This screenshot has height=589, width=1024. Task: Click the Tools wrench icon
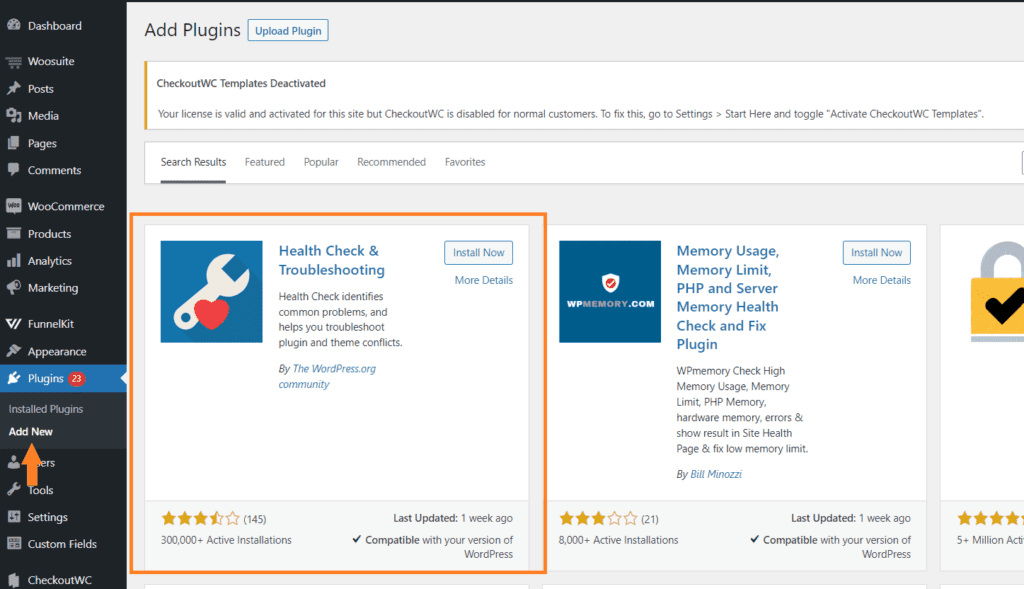[14, 489]
